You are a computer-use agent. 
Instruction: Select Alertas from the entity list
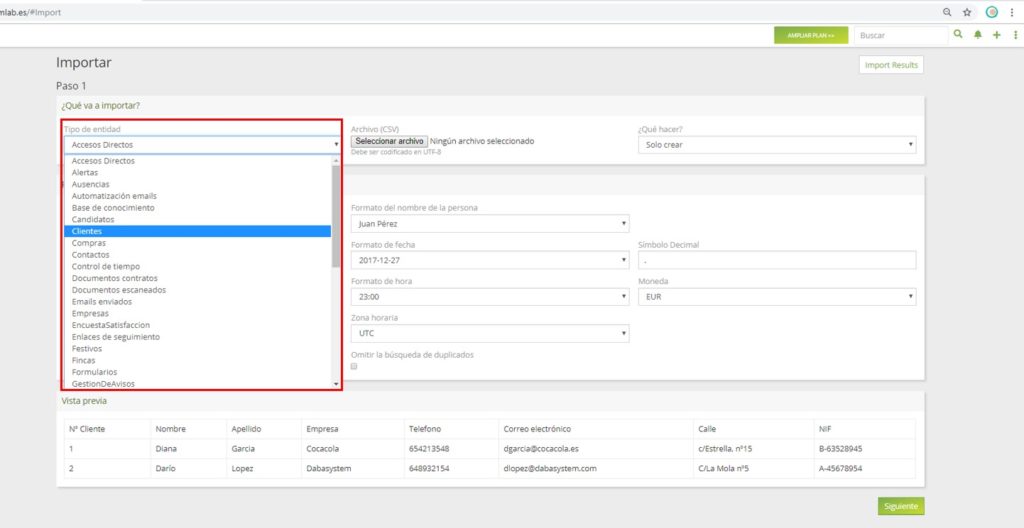[198, 173]
